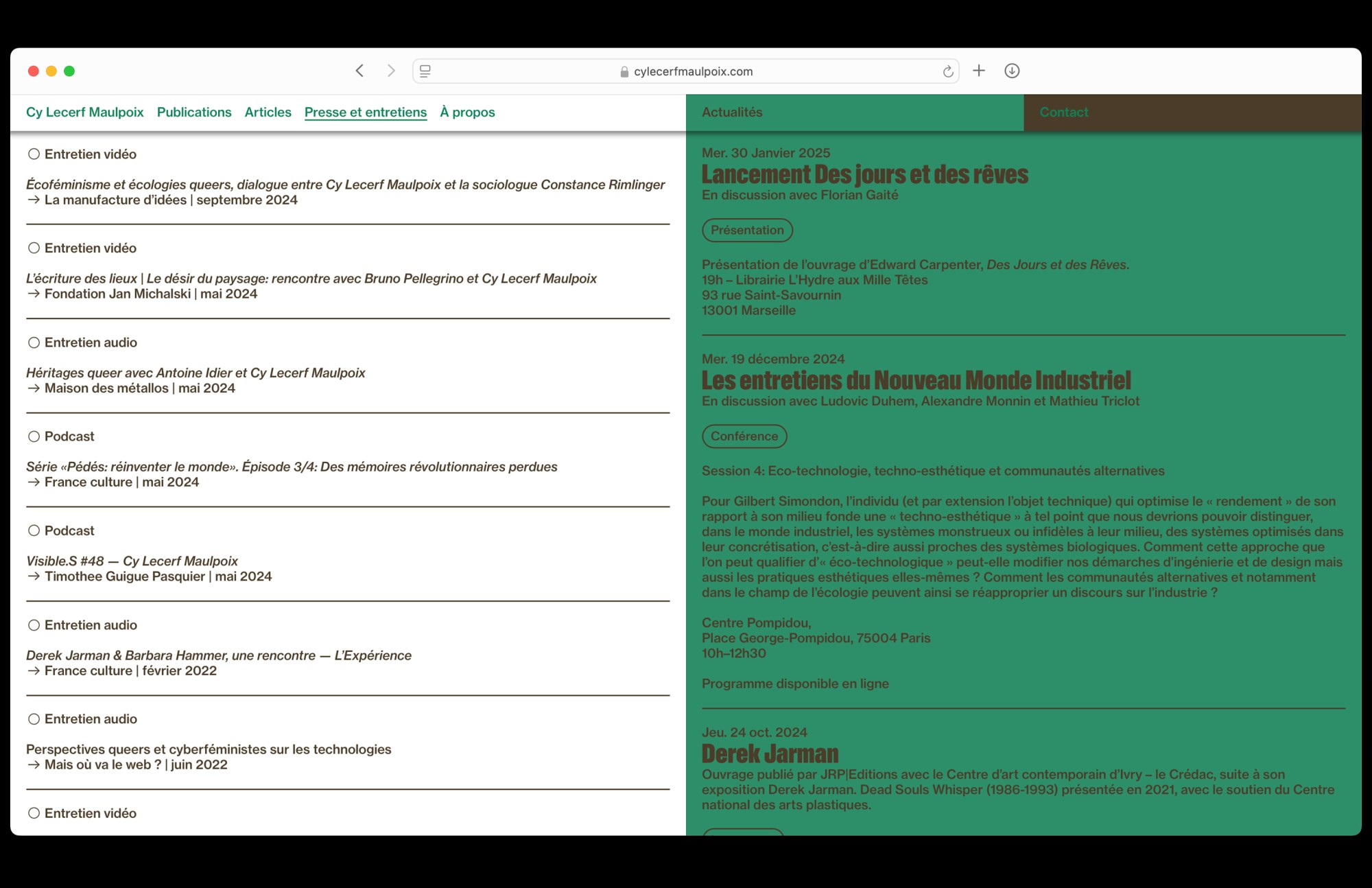Click the cylecerfmaulpoix.com address field
Screen dimensions: 1372x888
click(x=693, y=71)
